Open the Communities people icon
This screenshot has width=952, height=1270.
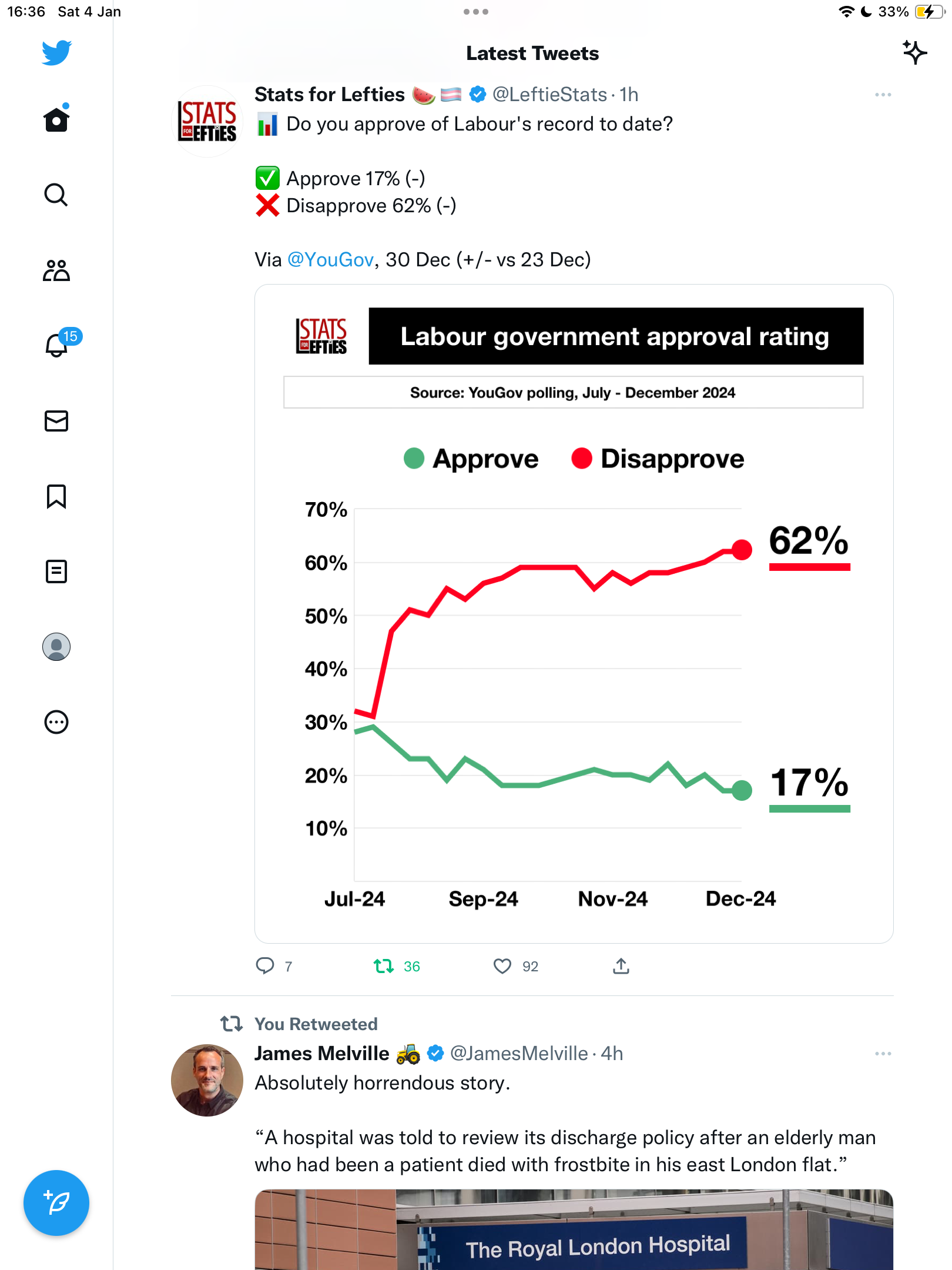pos(56,270)
